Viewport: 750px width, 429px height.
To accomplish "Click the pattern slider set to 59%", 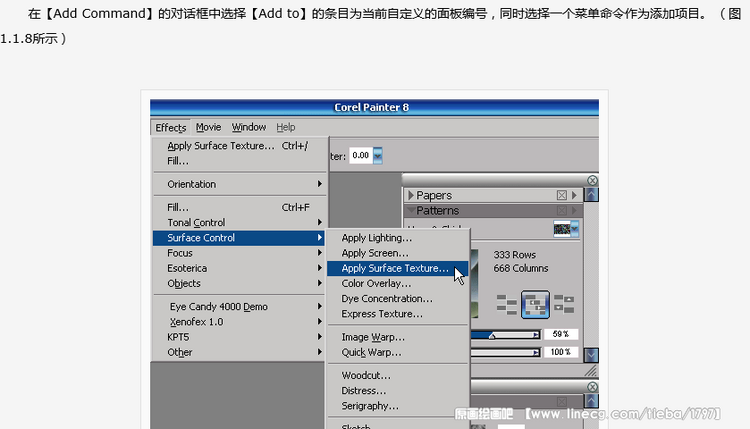I will coord(506,335).
